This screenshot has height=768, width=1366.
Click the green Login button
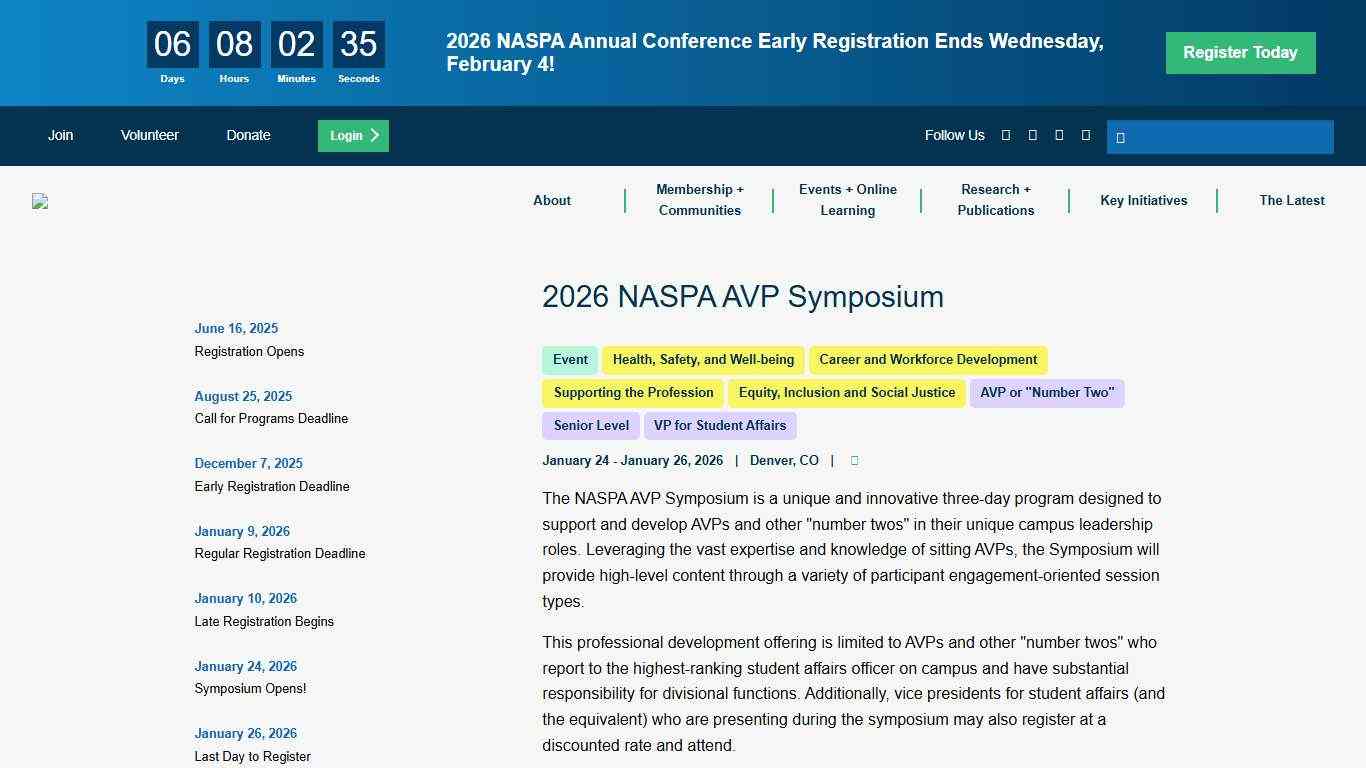point(352,135)
